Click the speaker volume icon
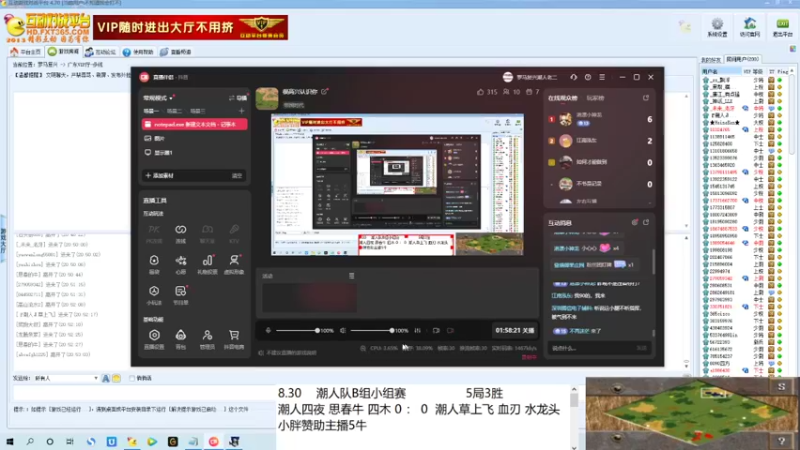Image resolution: width=800 pixels, height=450 pixels. tap(343, 331)
